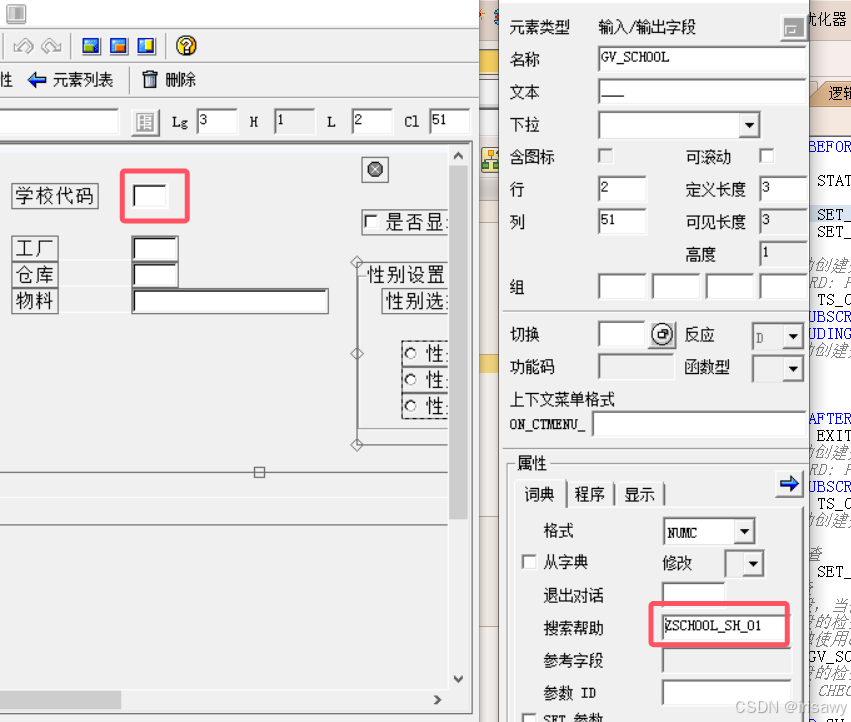851x722 pixels.
Task: Check the 从字典 checkbox
Action: (528, 562)
